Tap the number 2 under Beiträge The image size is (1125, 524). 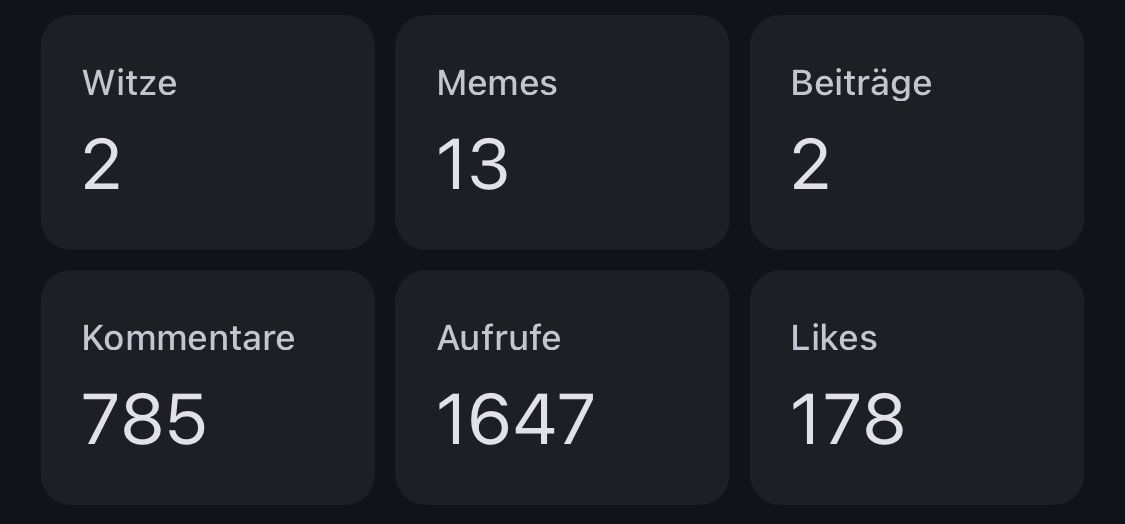point(810,165)
